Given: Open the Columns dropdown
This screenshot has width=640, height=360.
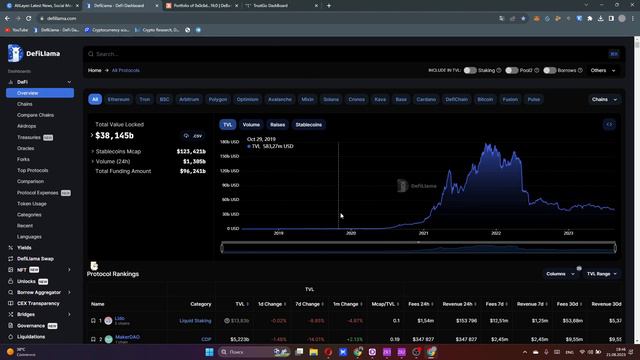Looking at the screenshot, I should (561, 274).
